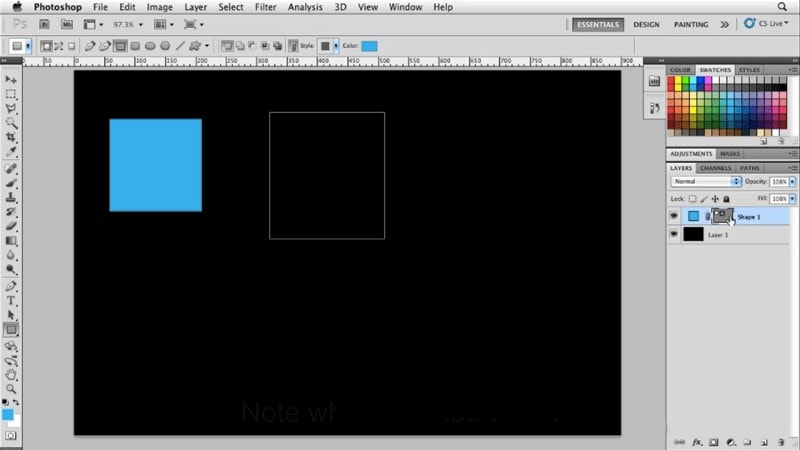Switch to the Styles tab
The image size is (800, 450).
[x=749, y=70]
